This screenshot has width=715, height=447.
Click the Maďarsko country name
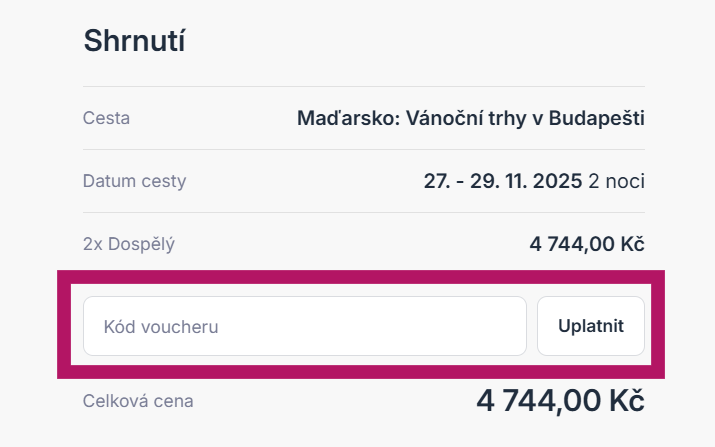click(347, 119)
